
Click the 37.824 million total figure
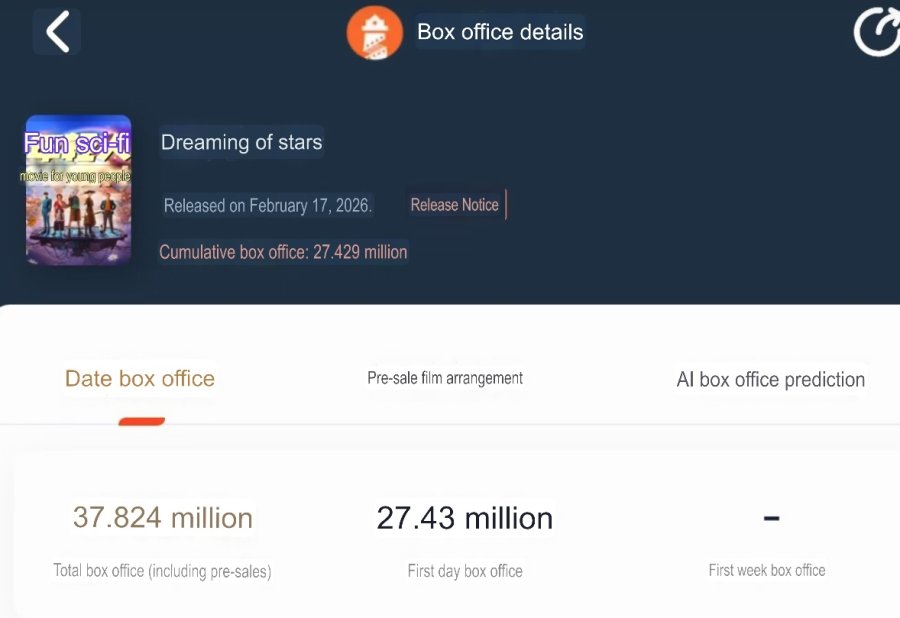click(162, 518)
